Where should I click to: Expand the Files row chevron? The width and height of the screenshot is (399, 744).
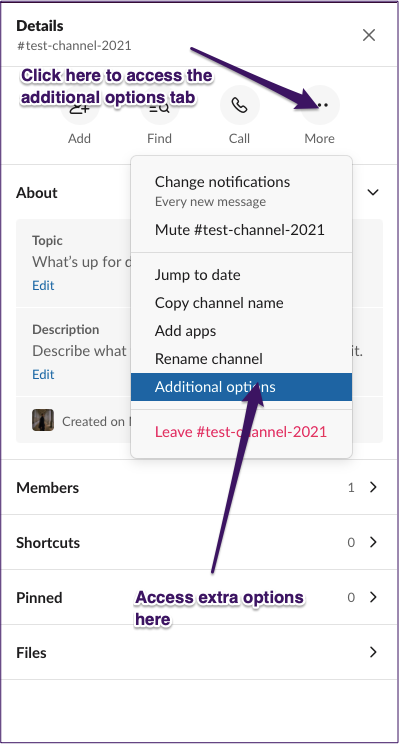coord(373,652)
